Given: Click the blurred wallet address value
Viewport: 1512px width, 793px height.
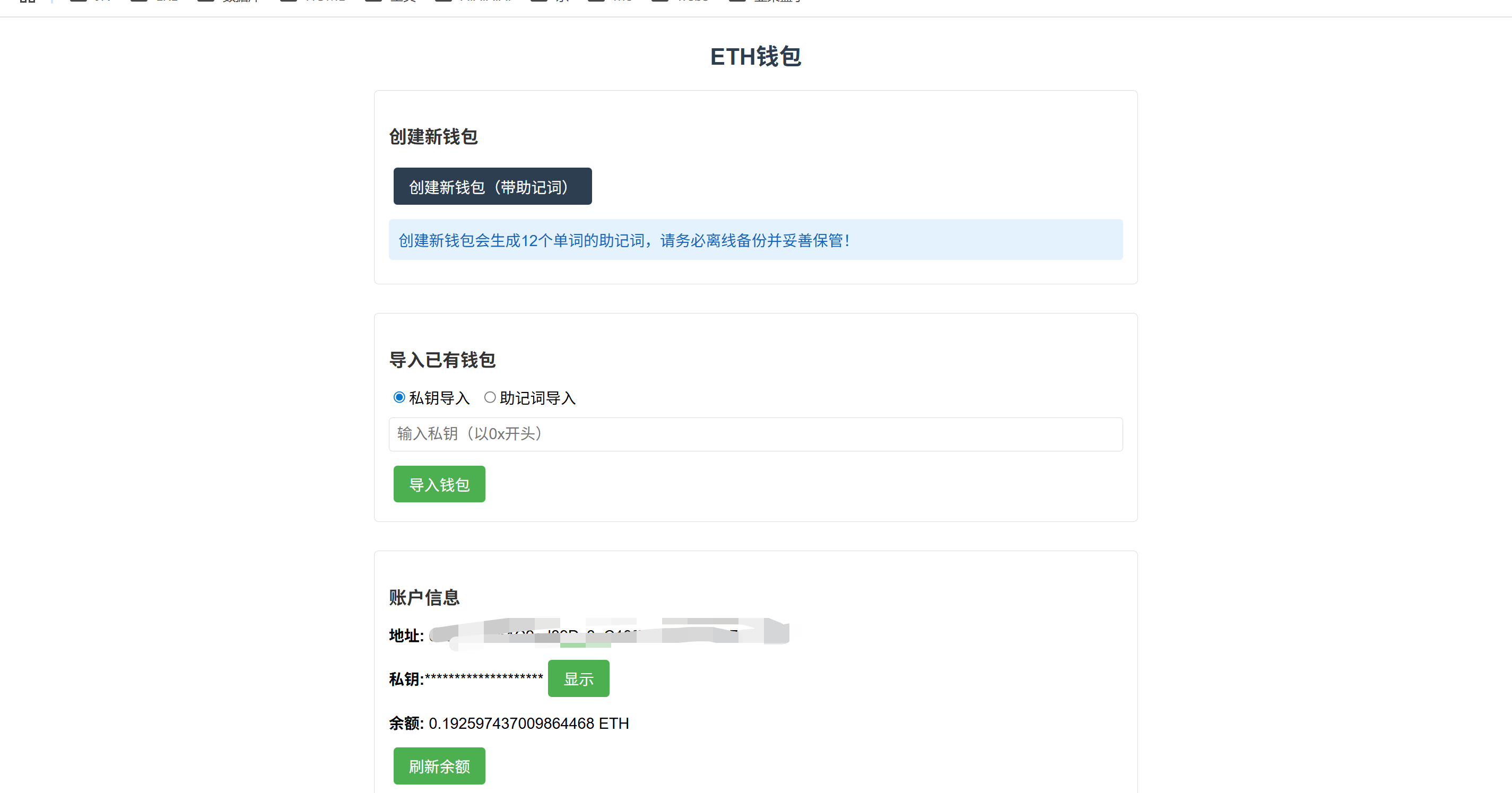Looking at the screenshot, I should pyautogui.click(x=609, y=634).
